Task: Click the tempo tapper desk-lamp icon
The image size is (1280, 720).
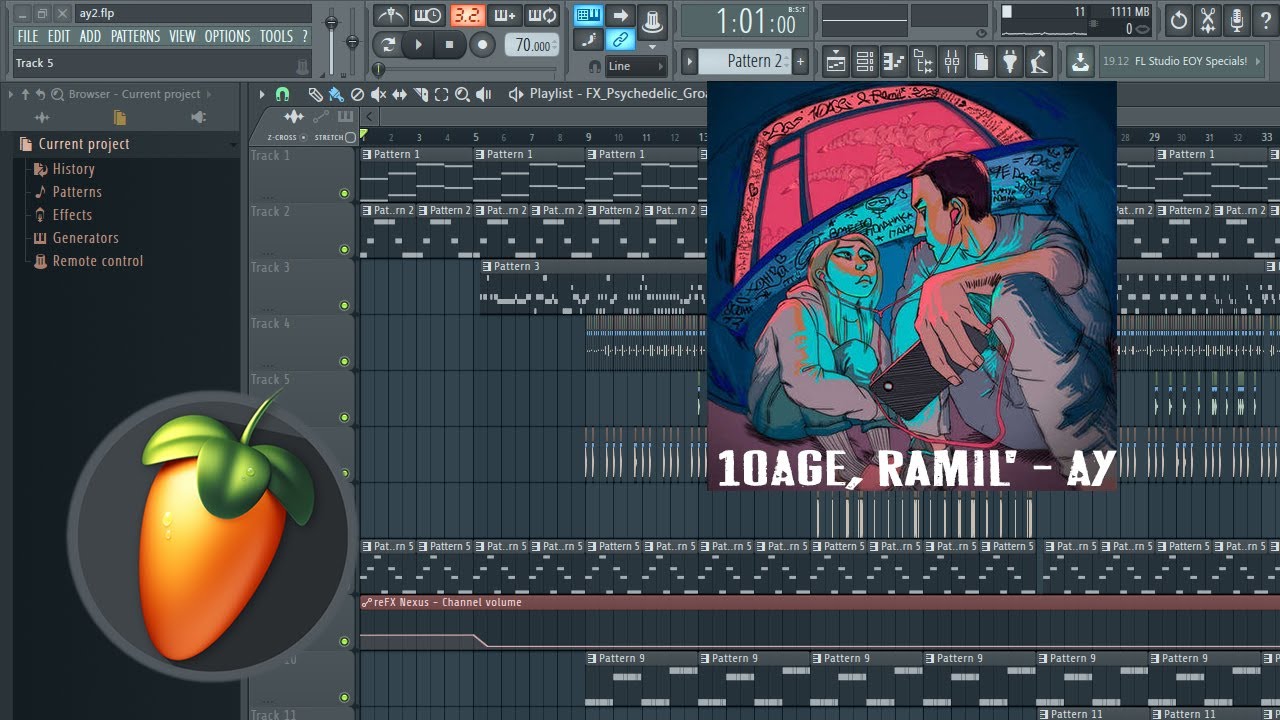Action: pos(1040,62)
